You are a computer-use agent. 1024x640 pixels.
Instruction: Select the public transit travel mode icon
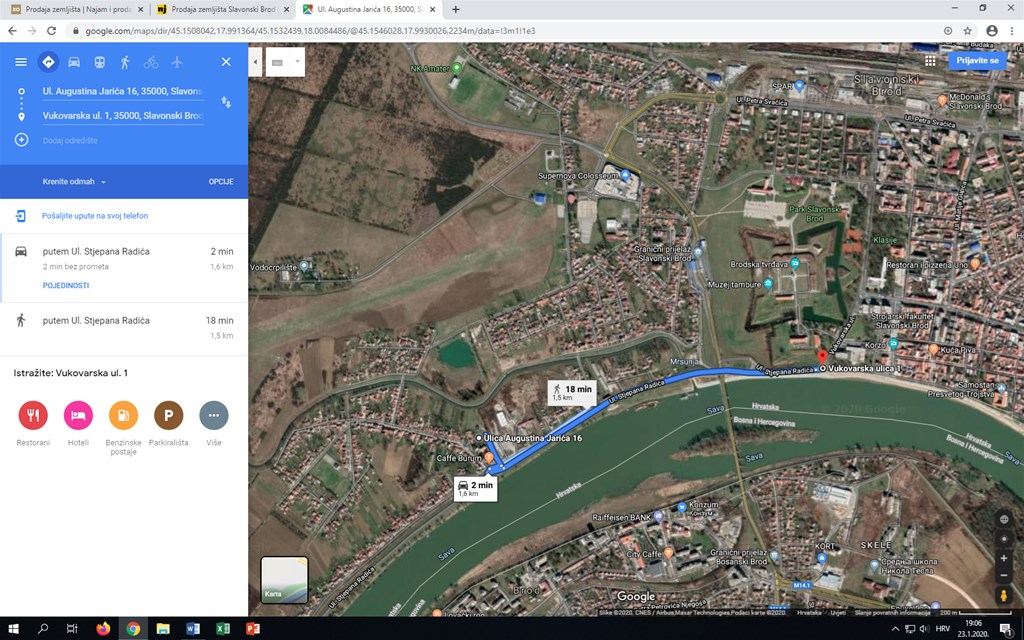pyautogui.click(x=99, y=62)
